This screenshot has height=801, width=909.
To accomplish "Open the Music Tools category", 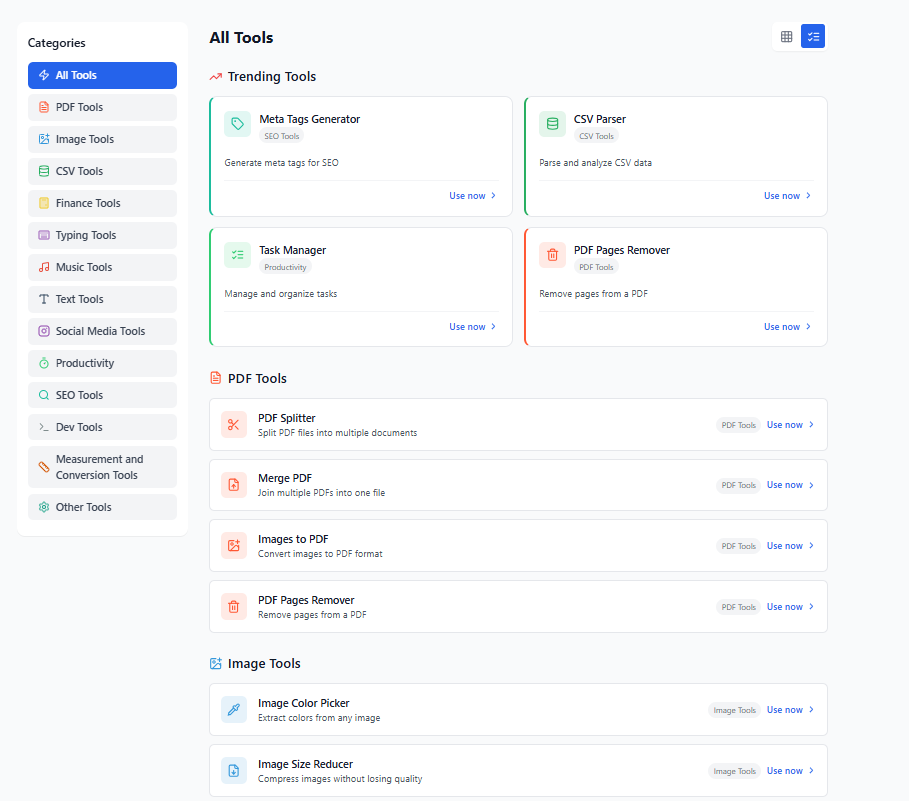I will [x=103, y=267].
